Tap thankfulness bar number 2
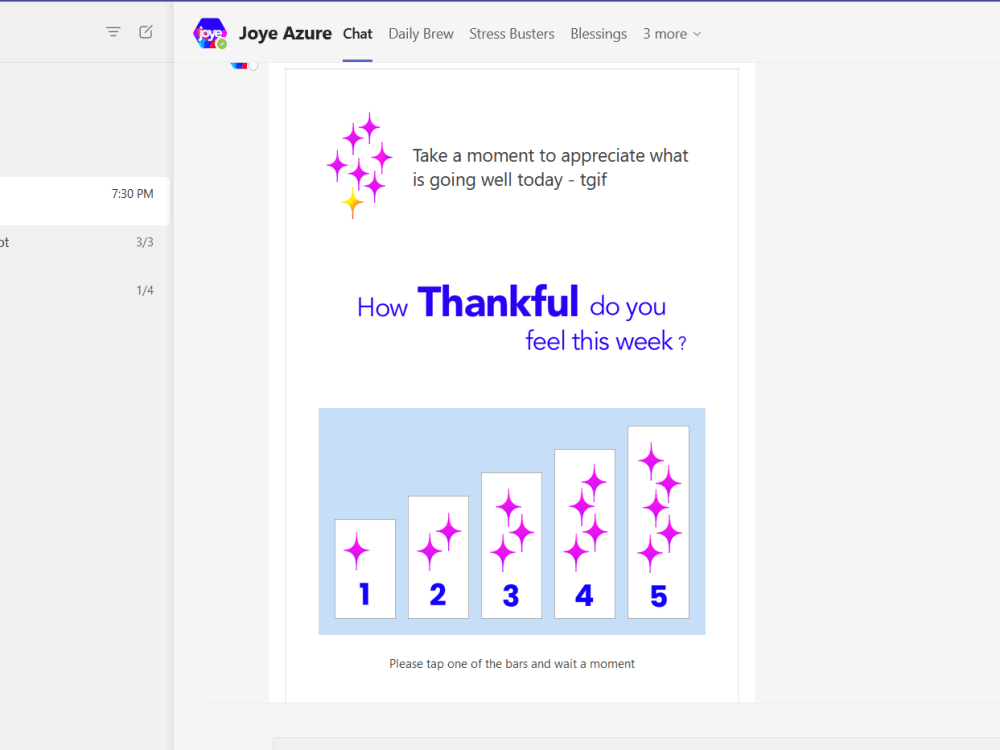This screenshot has width=1000, height=750. pyautogui.click(x=438, y=557)
